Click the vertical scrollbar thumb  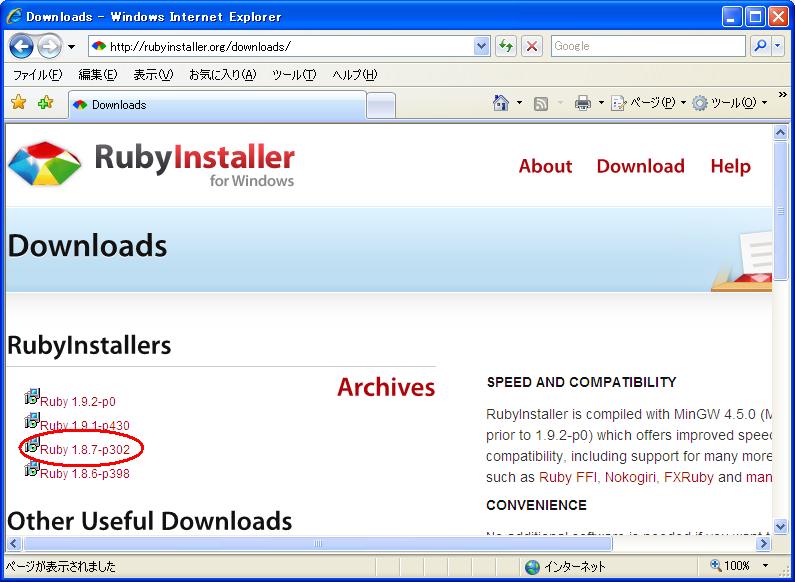[780, 209]
